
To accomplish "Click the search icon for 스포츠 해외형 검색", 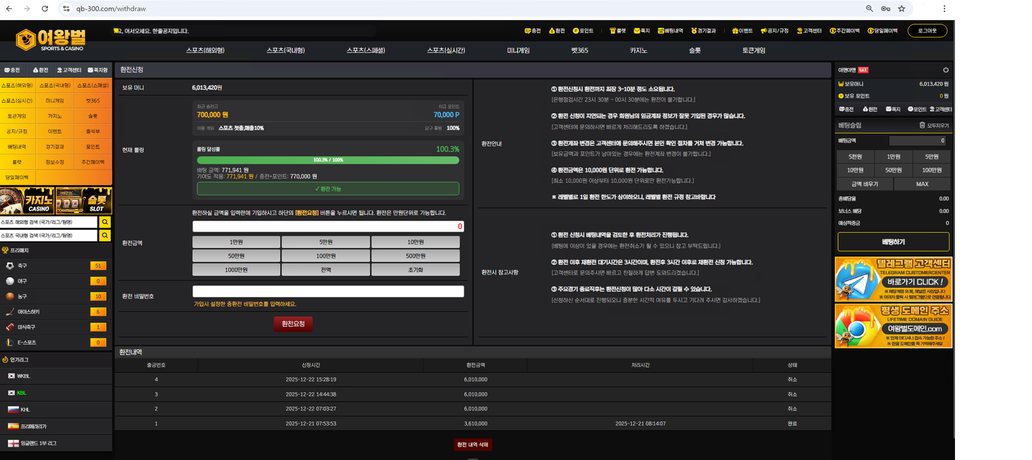I will click(x=105, y=222).
